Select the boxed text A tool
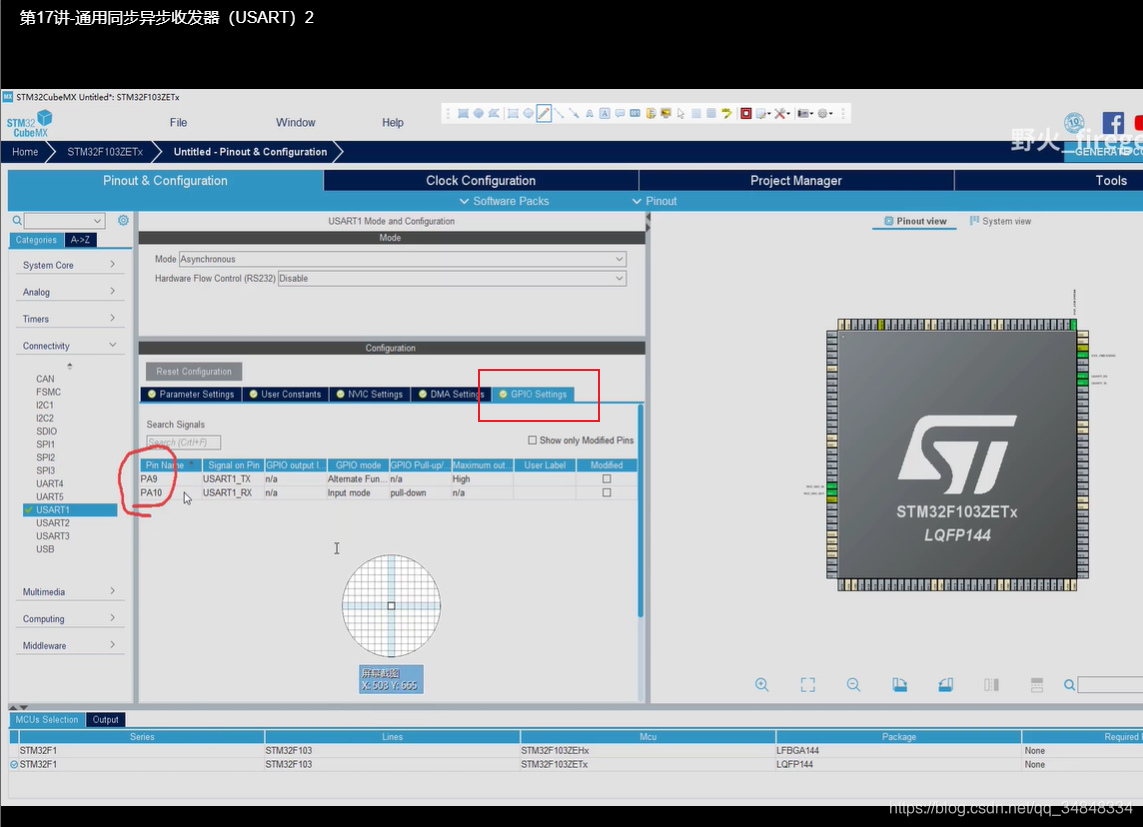Screen dimensions: 1143x827 click(604, 114)
